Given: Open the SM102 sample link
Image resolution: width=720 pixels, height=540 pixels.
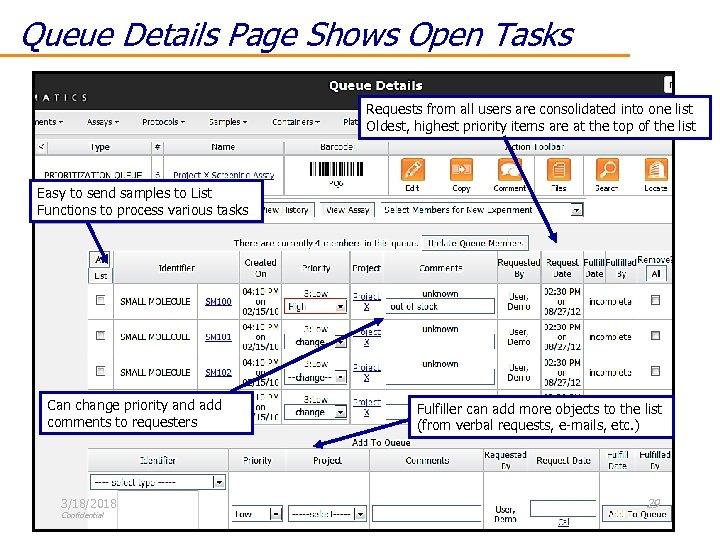Looking at the screenshot, I should (218, 372).
